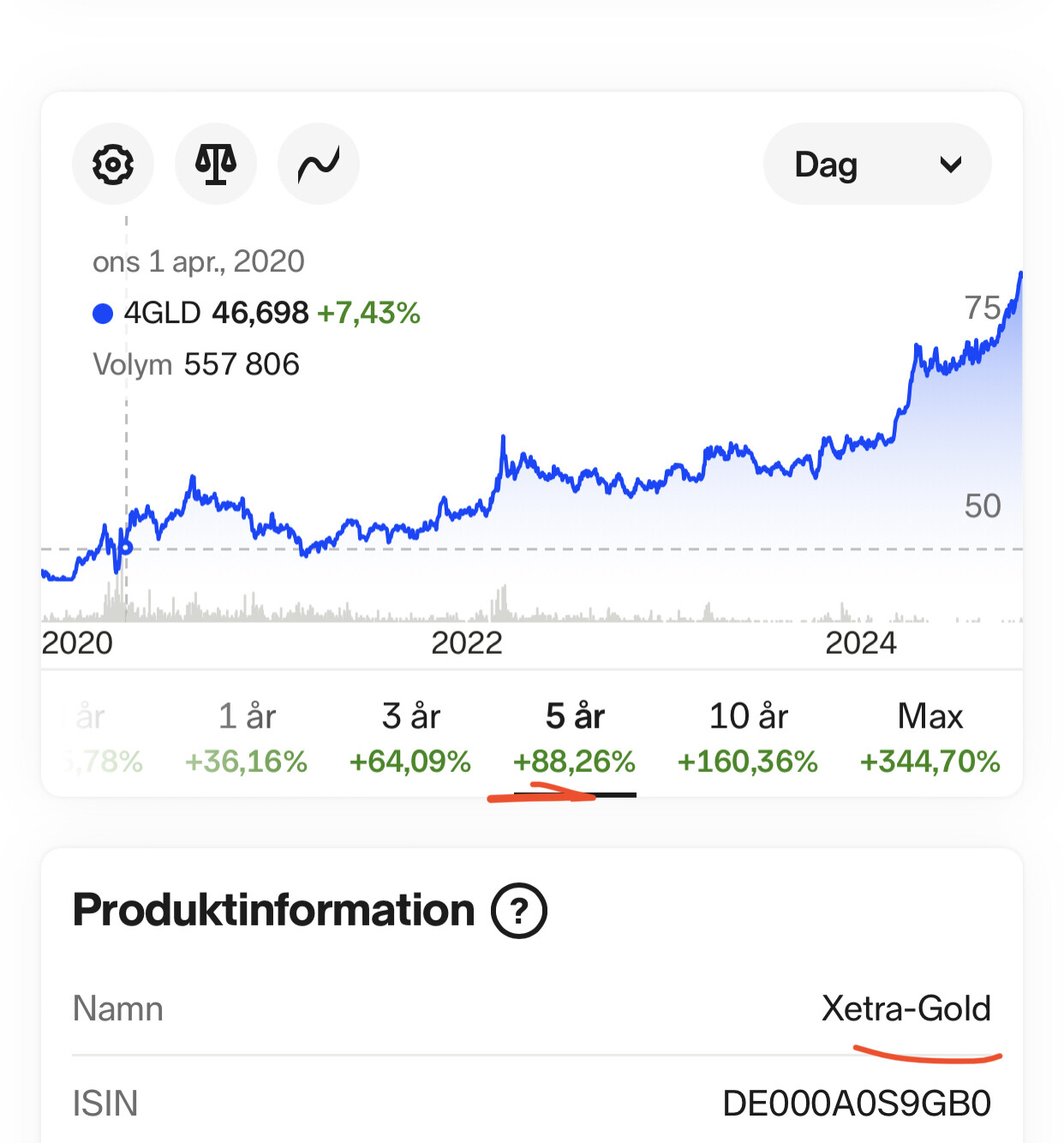Expand the Dag interval dropdown
The width and height of the screenshot is (1064, 1143).
tap(877, 164)
